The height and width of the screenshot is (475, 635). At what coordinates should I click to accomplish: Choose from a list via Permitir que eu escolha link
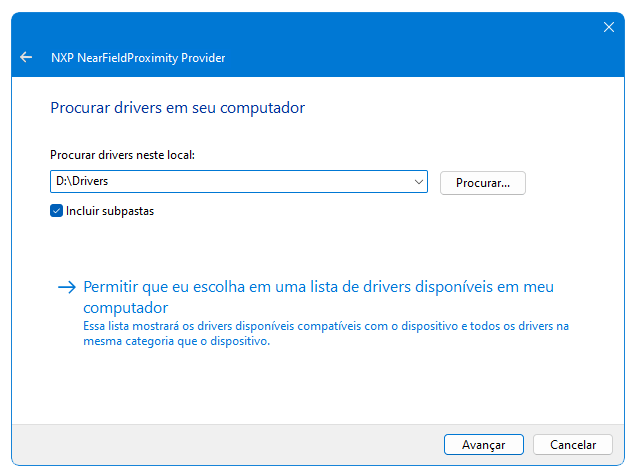click(318, 297)
